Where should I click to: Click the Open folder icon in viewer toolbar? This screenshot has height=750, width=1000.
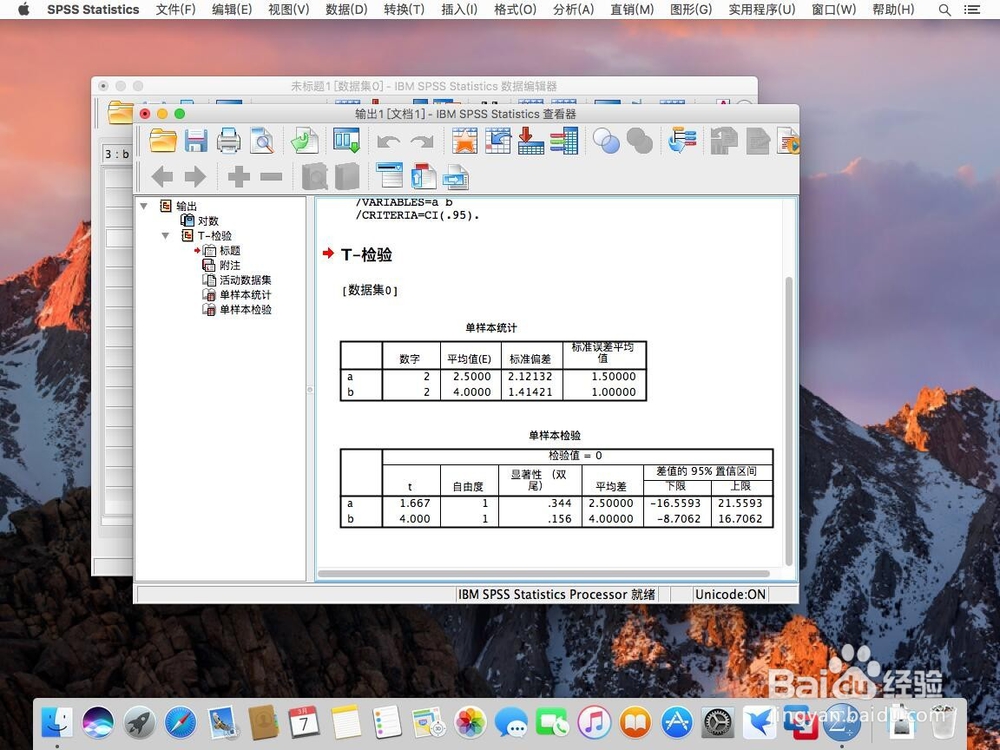tap(163, 140)
